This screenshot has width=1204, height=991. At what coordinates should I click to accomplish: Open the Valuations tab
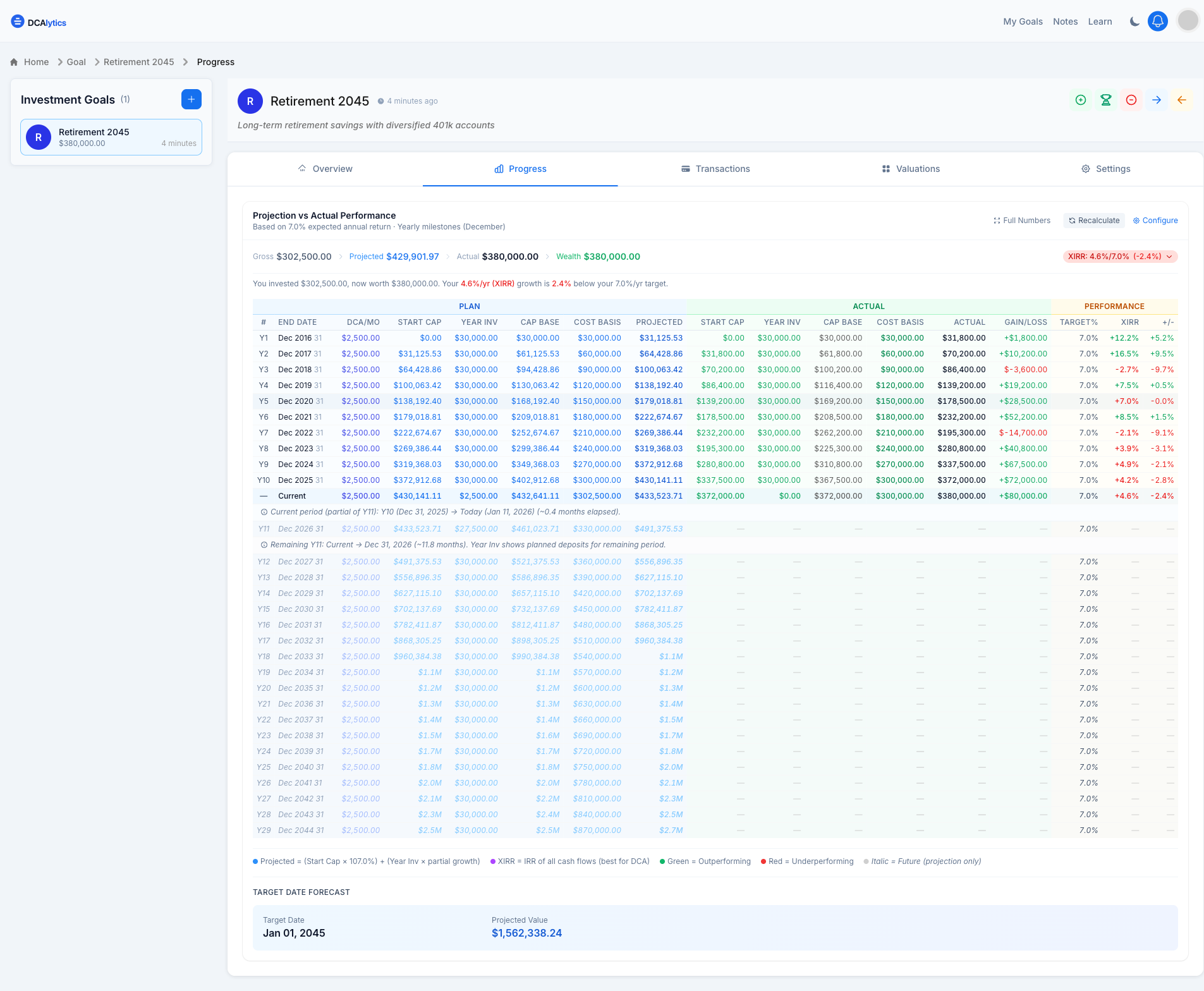(911, 169)
